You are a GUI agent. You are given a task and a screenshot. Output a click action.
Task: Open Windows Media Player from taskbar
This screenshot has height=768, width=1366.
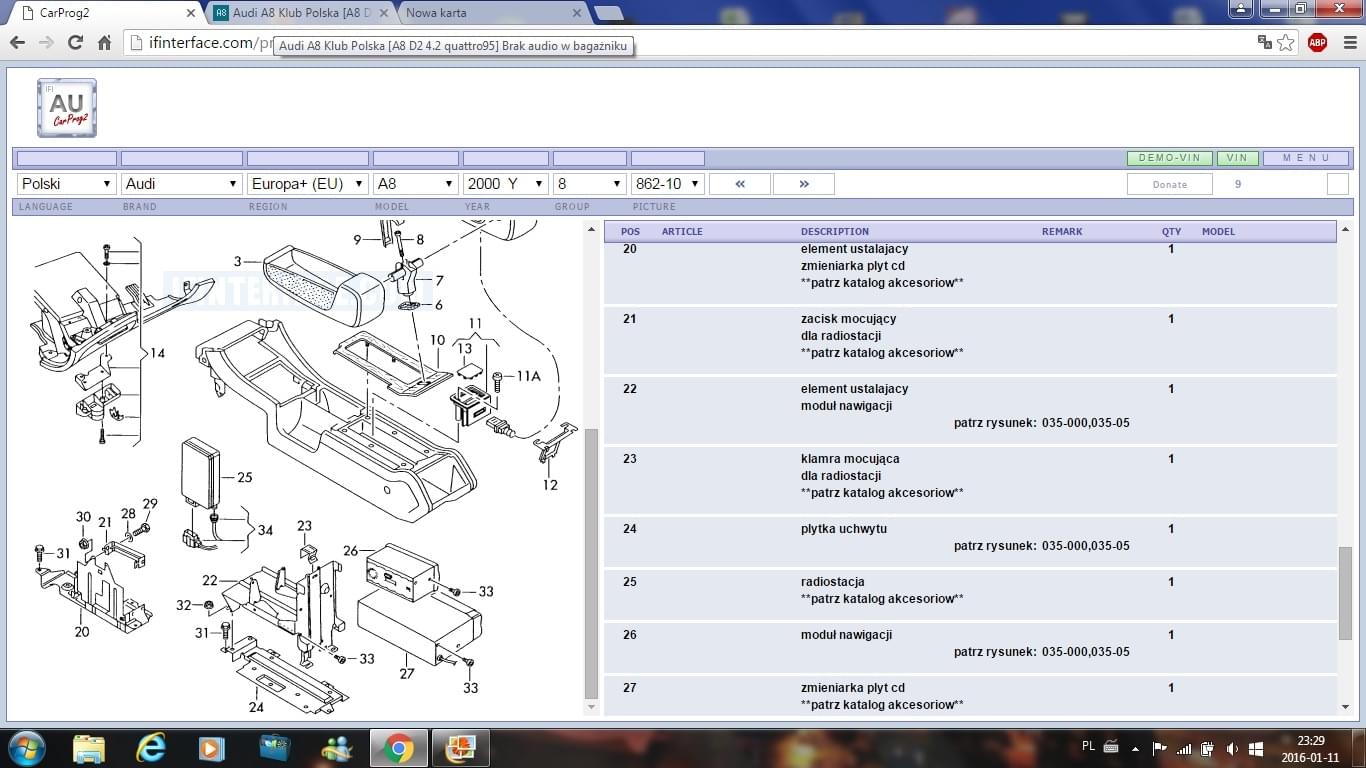(211, 748)
